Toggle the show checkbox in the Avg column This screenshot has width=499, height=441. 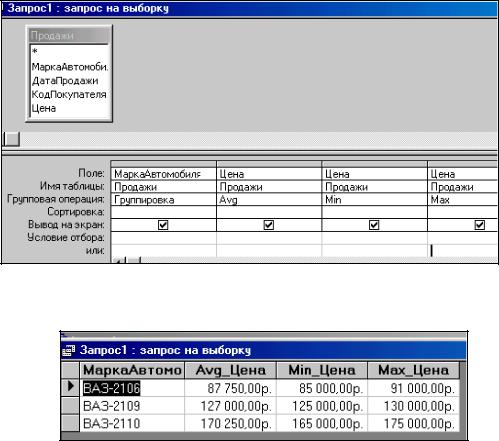pyautogui.click(x=269, y=225)
